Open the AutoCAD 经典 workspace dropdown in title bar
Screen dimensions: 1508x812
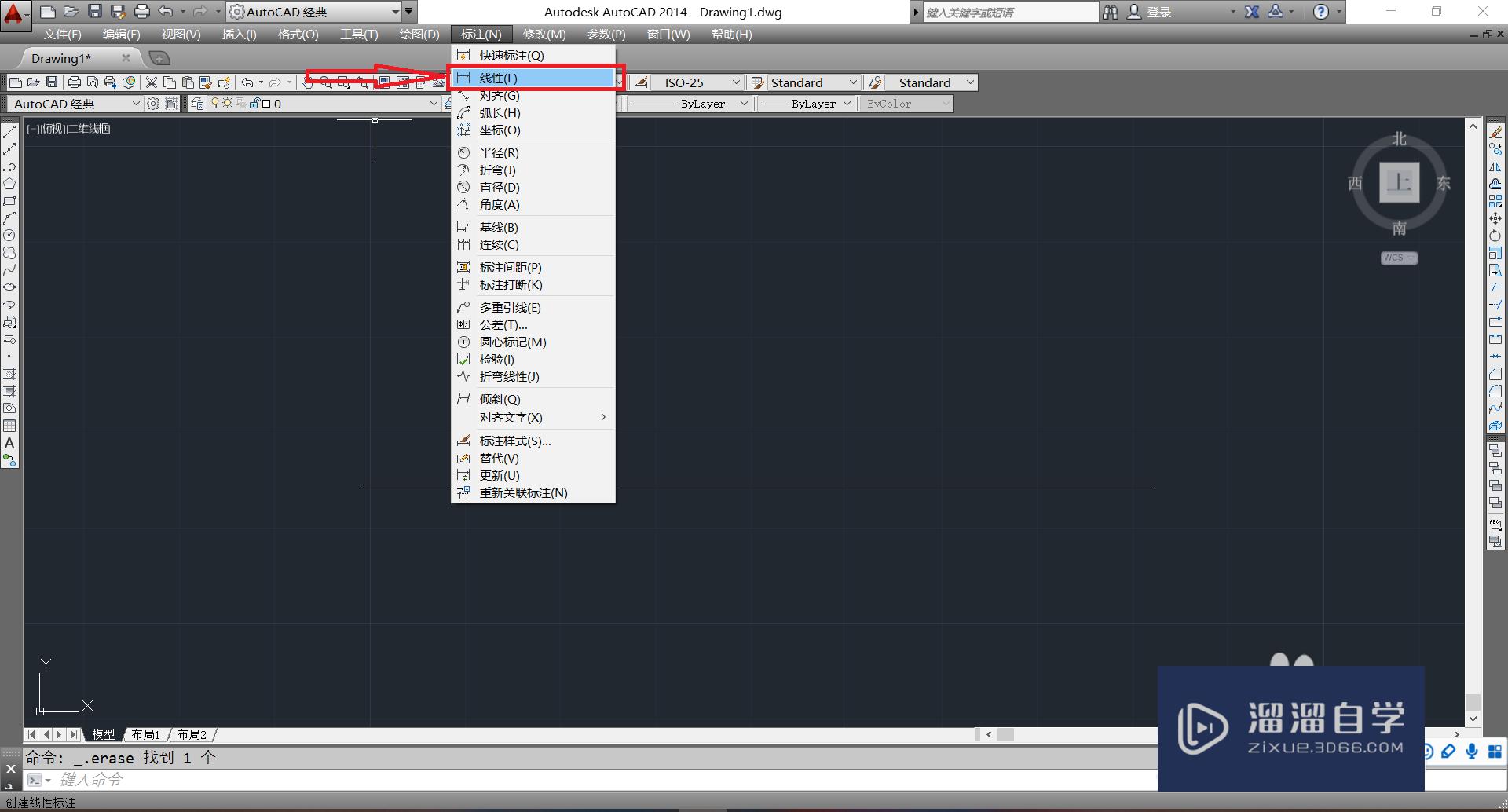tap(314, 12)
